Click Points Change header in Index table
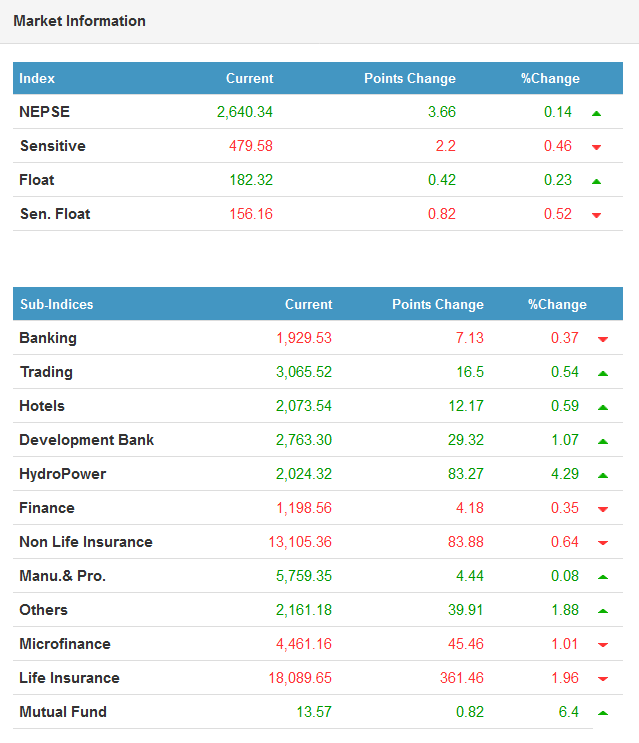The height and width of the screenshot is (743, 639). [410, 78]
